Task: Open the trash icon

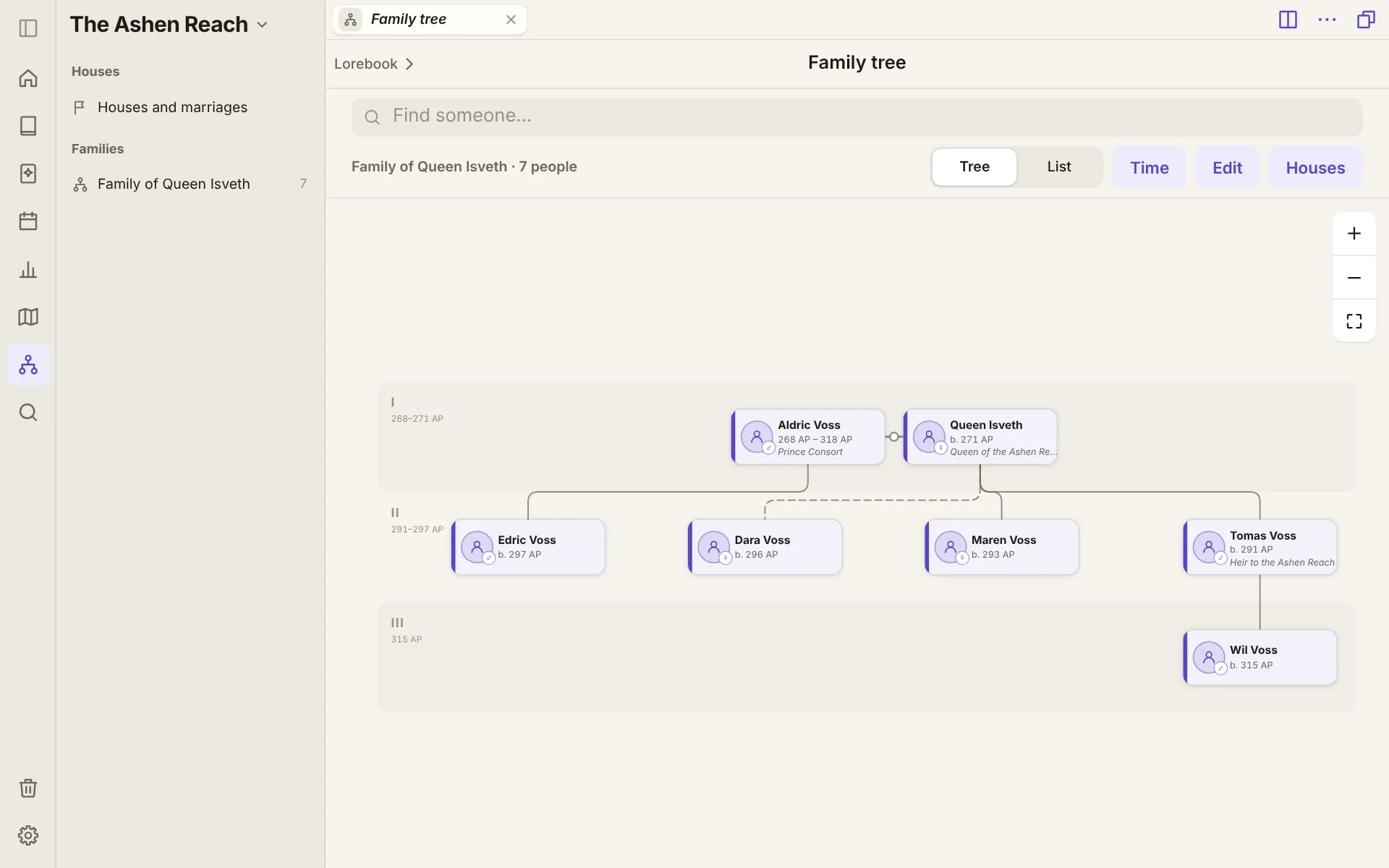Action: coord(28,788)
